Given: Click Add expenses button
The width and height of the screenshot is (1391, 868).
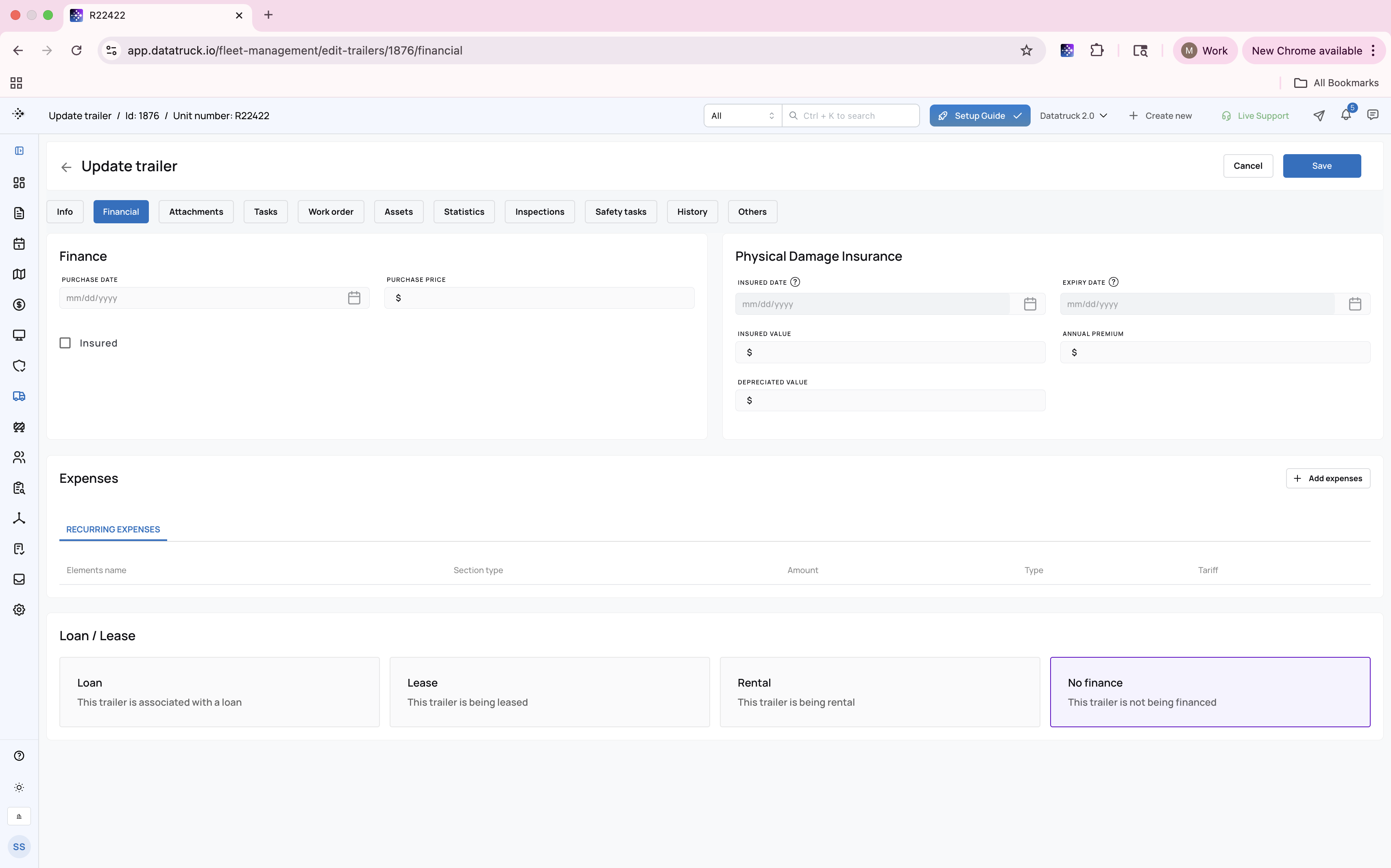Looking at the screenshot, I should point(1328,478).
